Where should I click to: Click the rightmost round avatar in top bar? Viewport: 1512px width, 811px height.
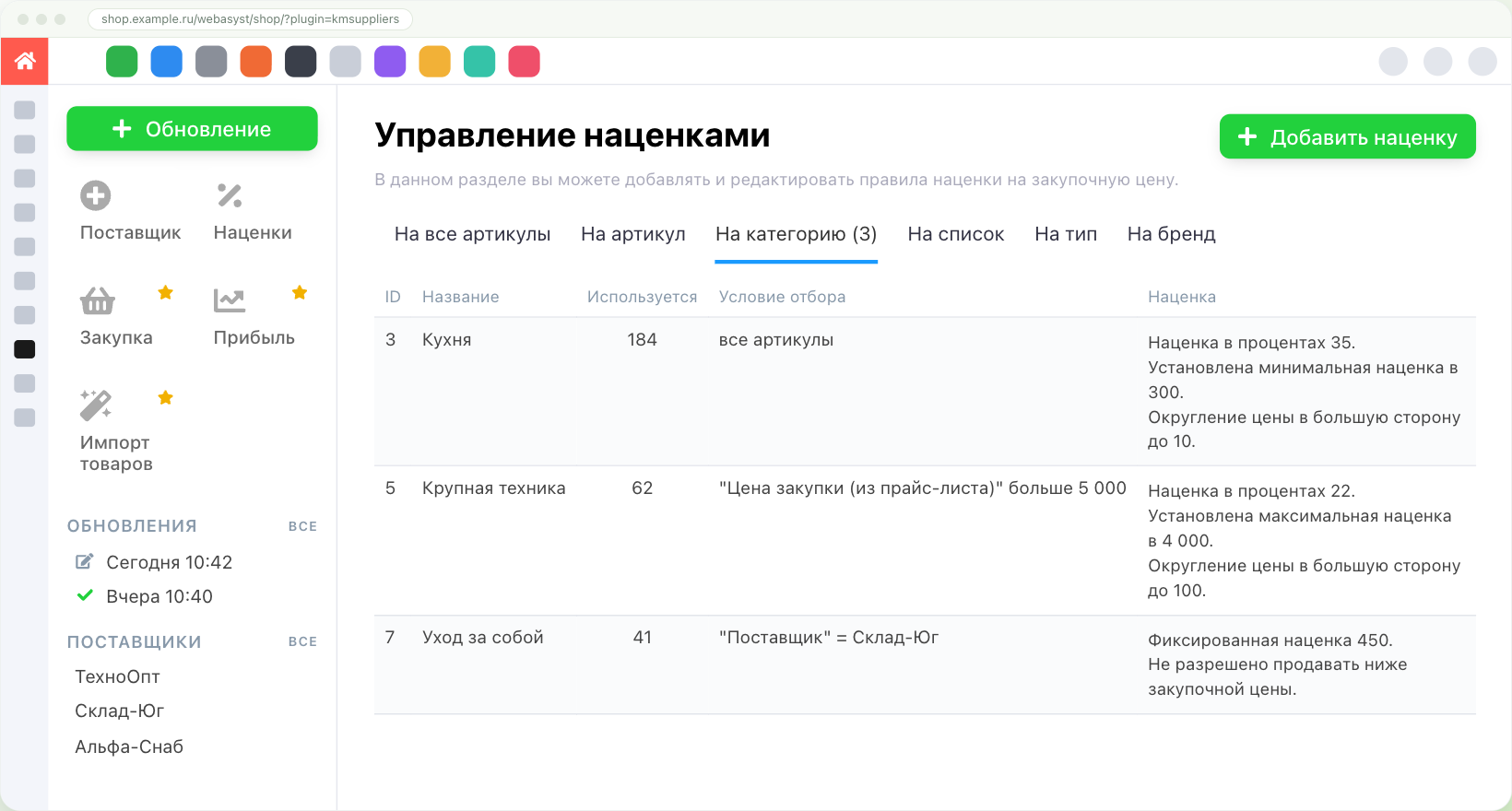tap(1482, 62)
